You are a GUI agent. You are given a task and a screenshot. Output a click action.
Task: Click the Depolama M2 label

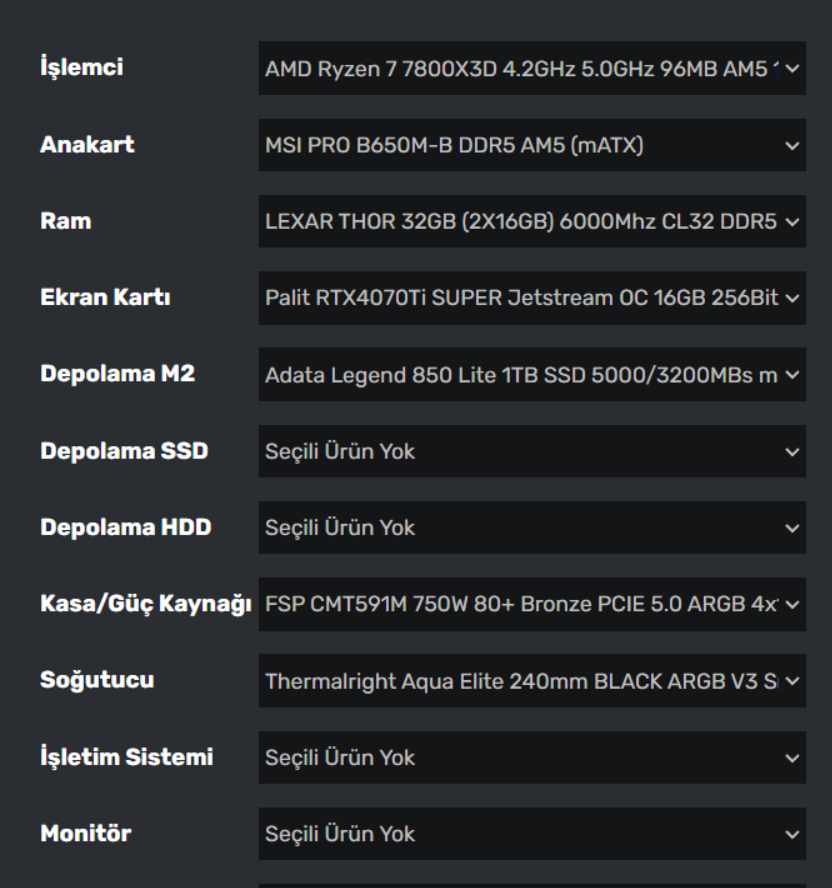pyautogui.click(x=117, y=374)
